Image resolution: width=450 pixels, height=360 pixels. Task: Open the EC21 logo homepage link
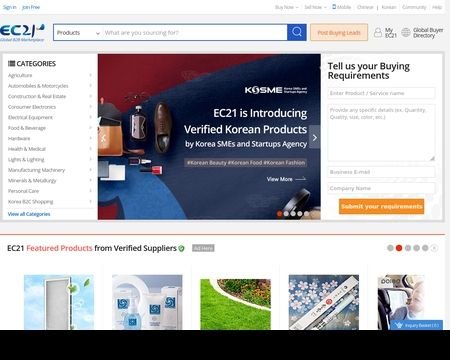pos(22,32)
